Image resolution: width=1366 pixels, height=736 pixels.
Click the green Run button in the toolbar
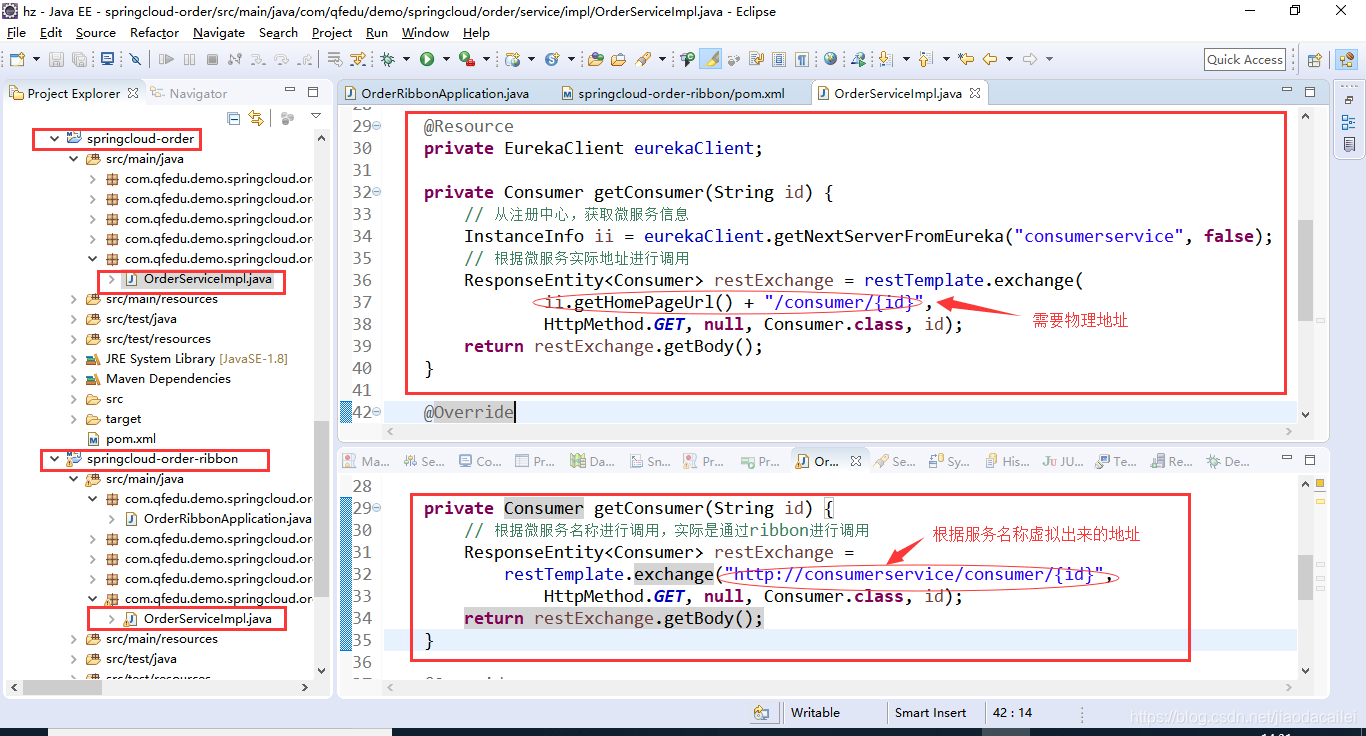click(x=427, y=59)
